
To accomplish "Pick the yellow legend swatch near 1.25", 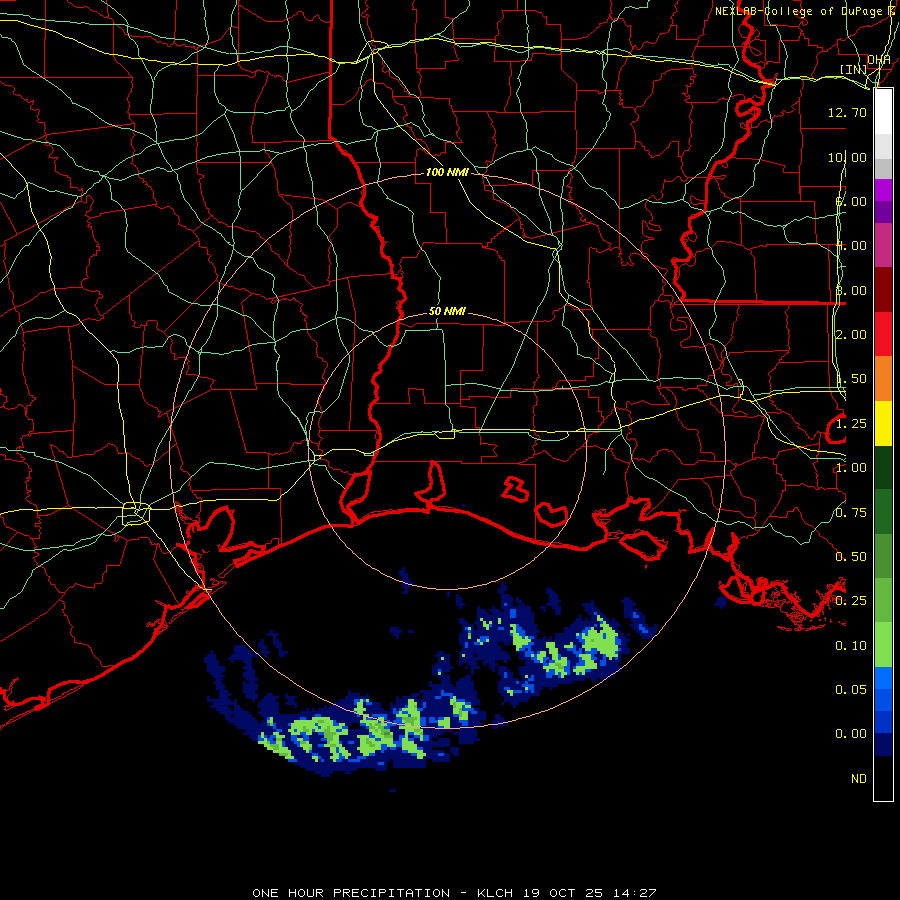I will (x=883, y=424).
